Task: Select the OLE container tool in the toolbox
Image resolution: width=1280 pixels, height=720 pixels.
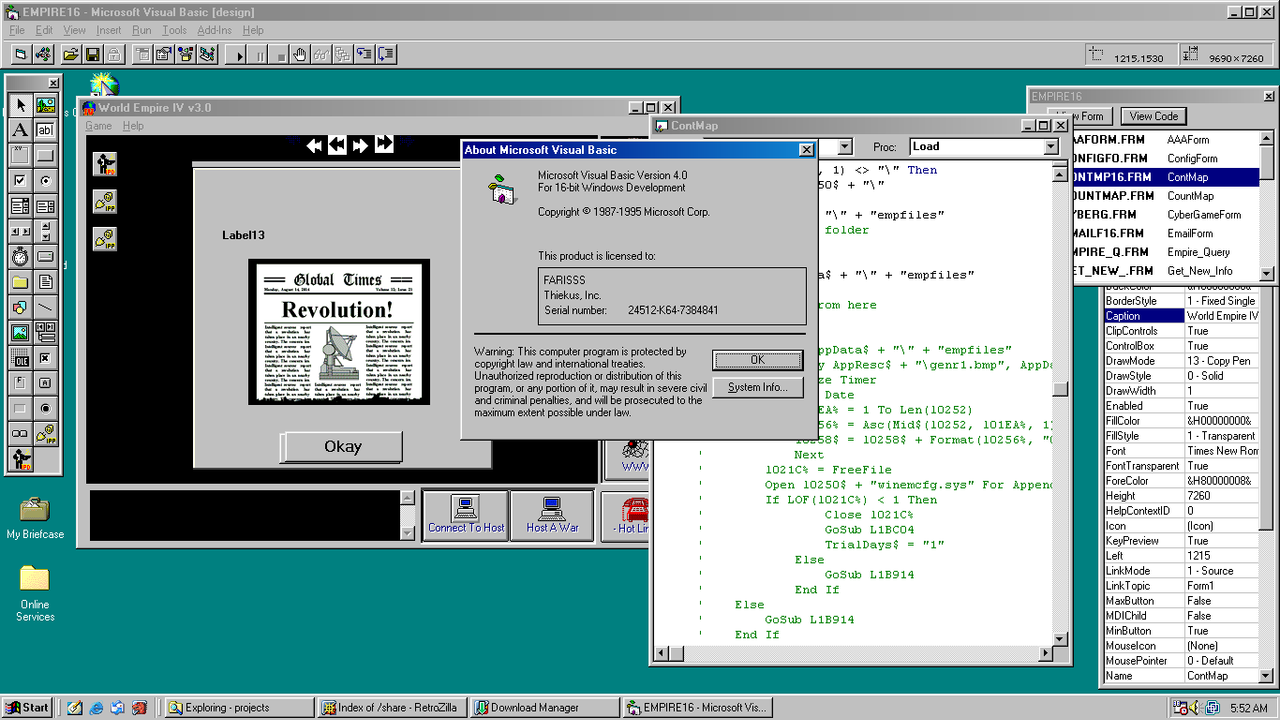Action: [20, 358]
